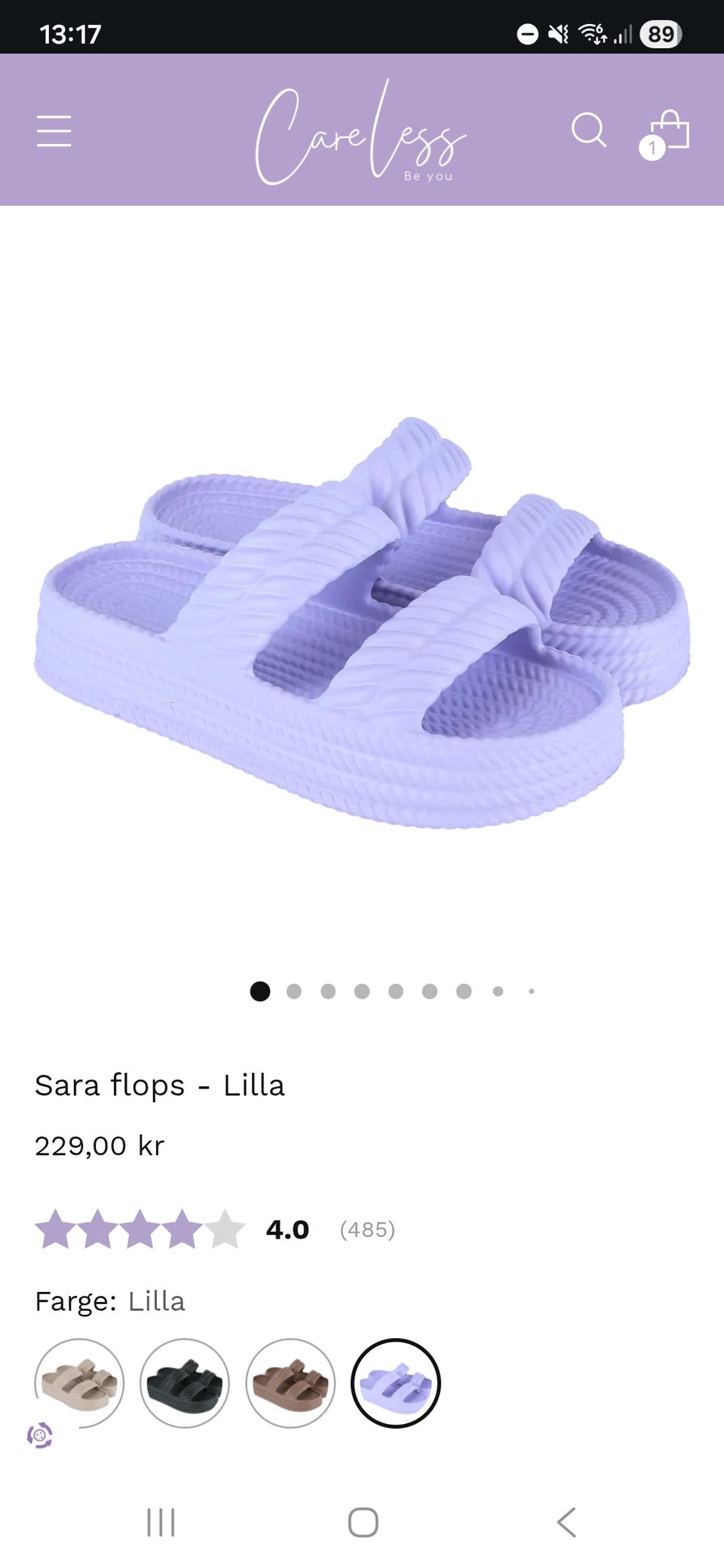Screen dimensions: 724x1568
Task: Tap Android recent apps button
Action: click(x=161, y=1522)
